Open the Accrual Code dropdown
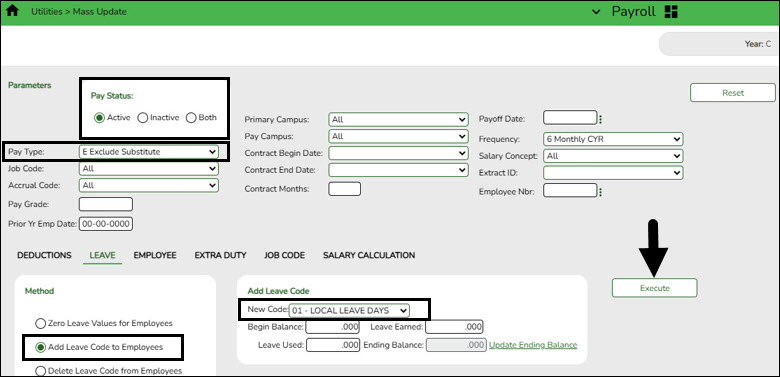The width and height of the screenshot is (780, 377). (x=149, y=185)
